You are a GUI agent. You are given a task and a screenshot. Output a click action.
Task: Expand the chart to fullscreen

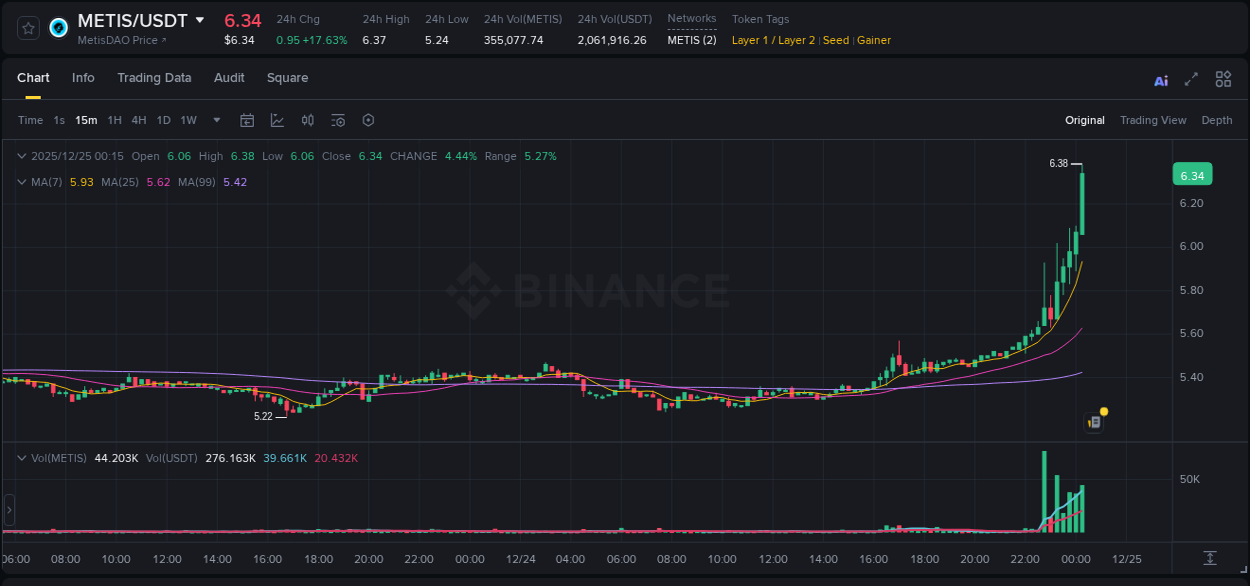pyautogui.click(x=1191, y=79)
